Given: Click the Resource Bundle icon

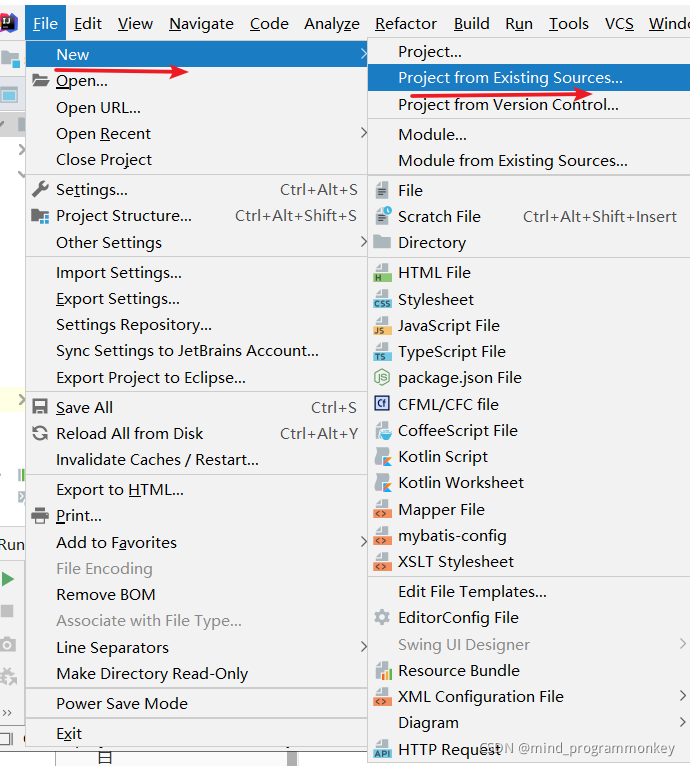Looking at the screenshot, I should (x=383, y=670).
